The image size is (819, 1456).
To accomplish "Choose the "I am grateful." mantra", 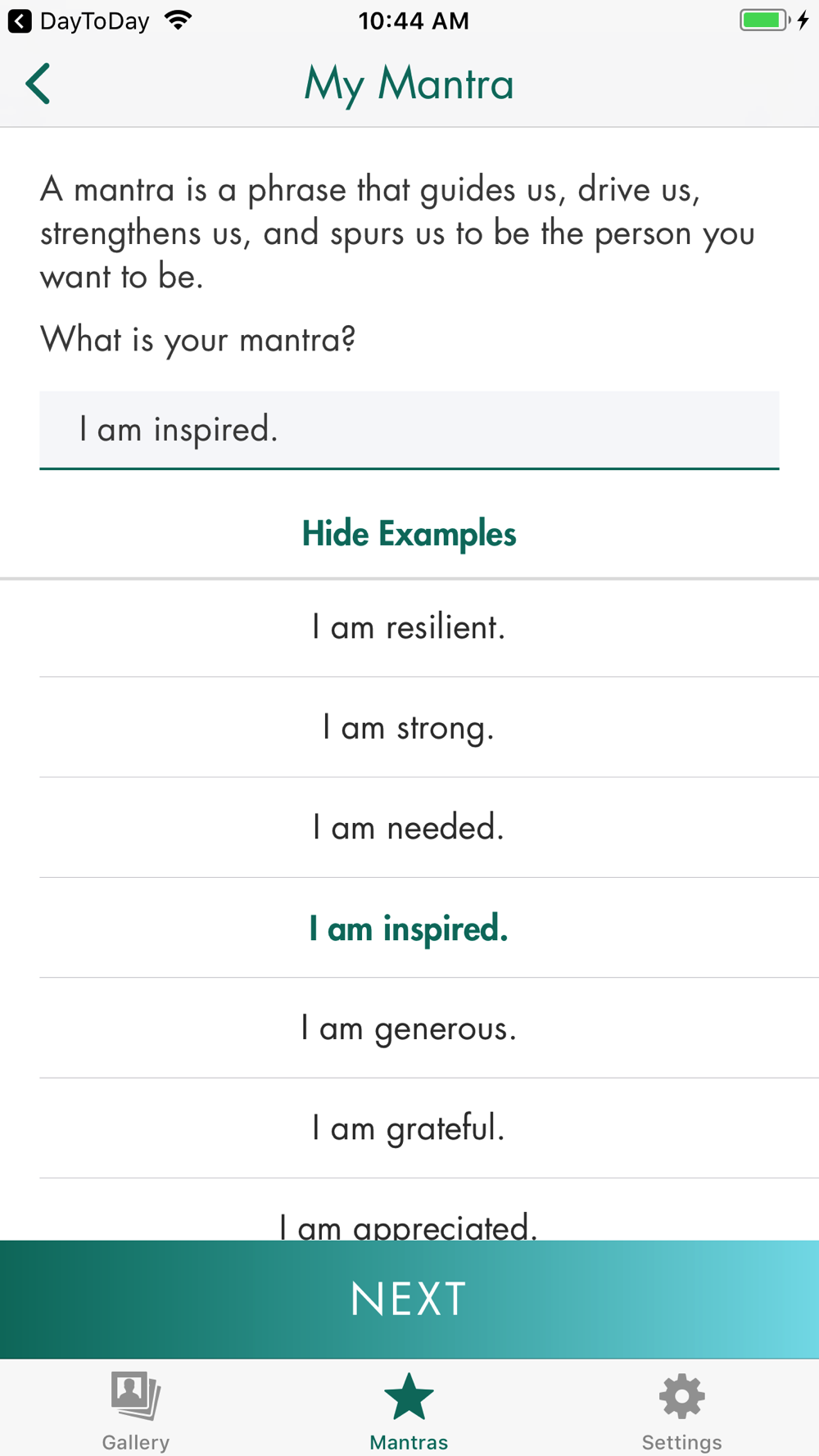I will (x=409, y=1128).
